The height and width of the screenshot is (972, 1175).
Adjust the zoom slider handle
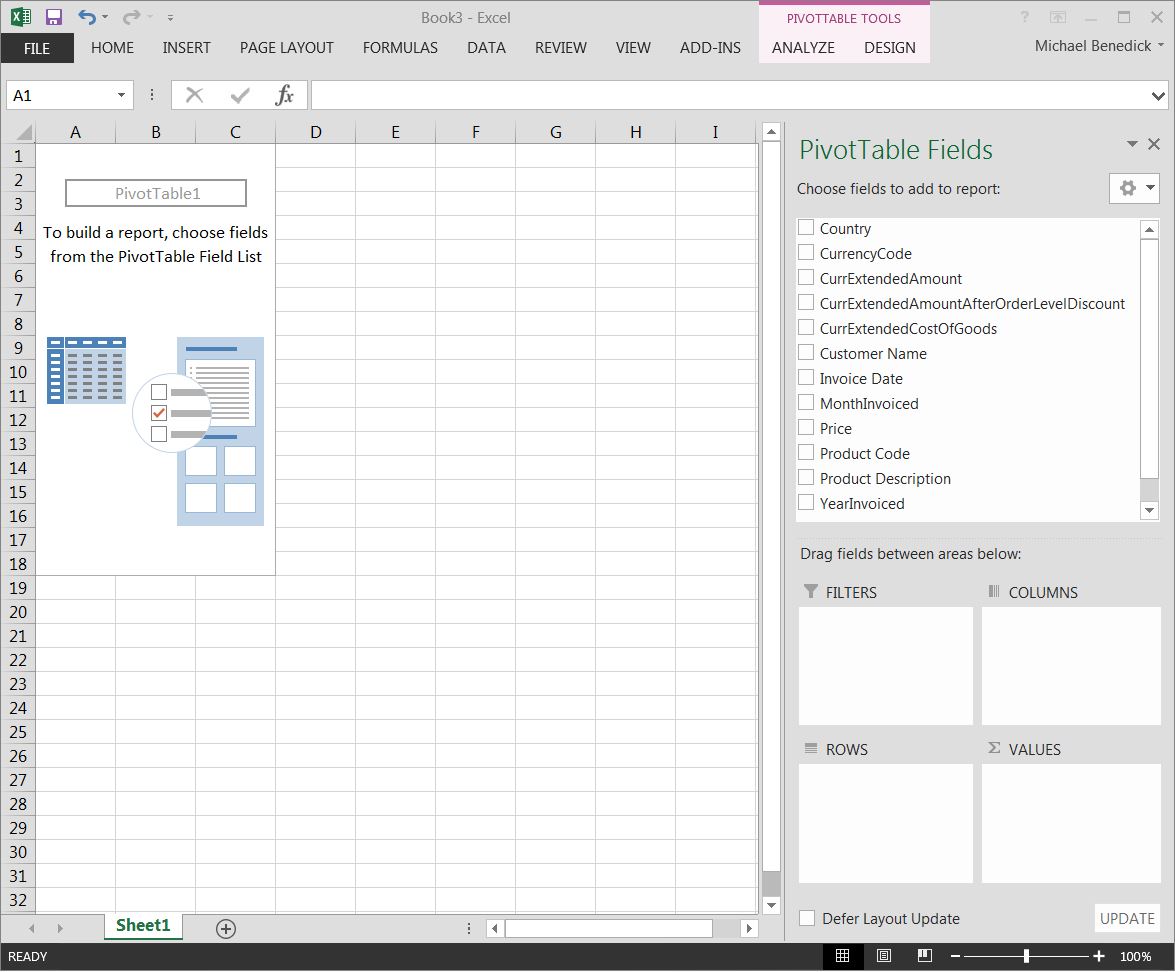pyautogui.click(x=1026, y=956)
